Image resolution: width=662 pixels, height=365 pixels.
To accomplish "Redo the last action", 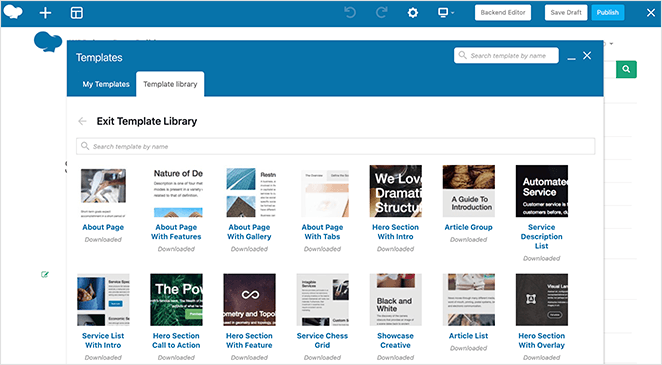I will point(382,13).
